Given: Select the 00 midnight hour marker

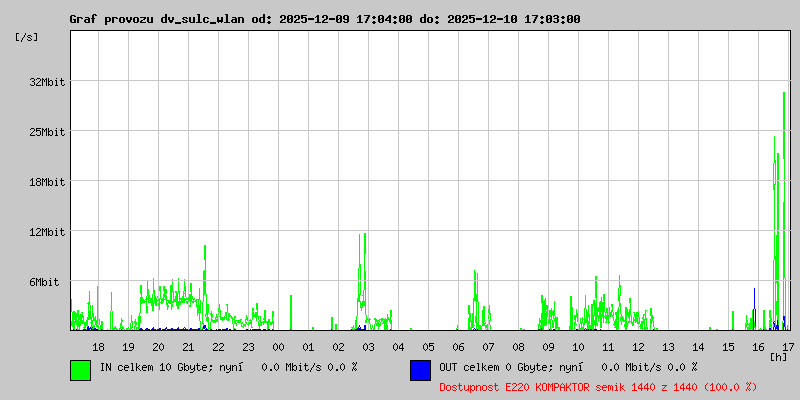Looking at the screenshot, I should (x=278, y=346).
